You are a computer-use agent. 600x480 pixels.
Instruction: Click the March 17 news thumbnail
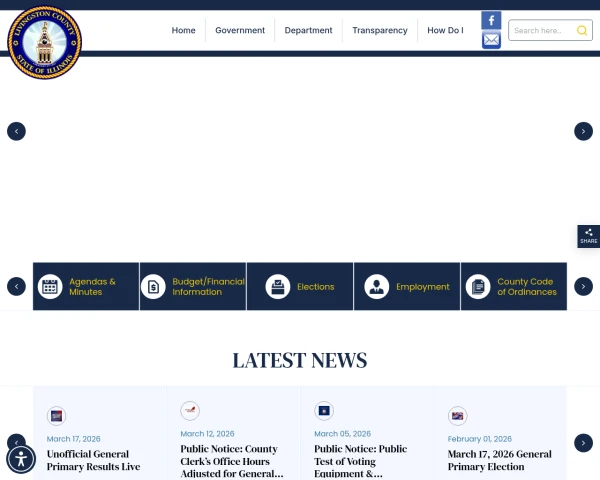pyautogui.click(x=56, y=416)
